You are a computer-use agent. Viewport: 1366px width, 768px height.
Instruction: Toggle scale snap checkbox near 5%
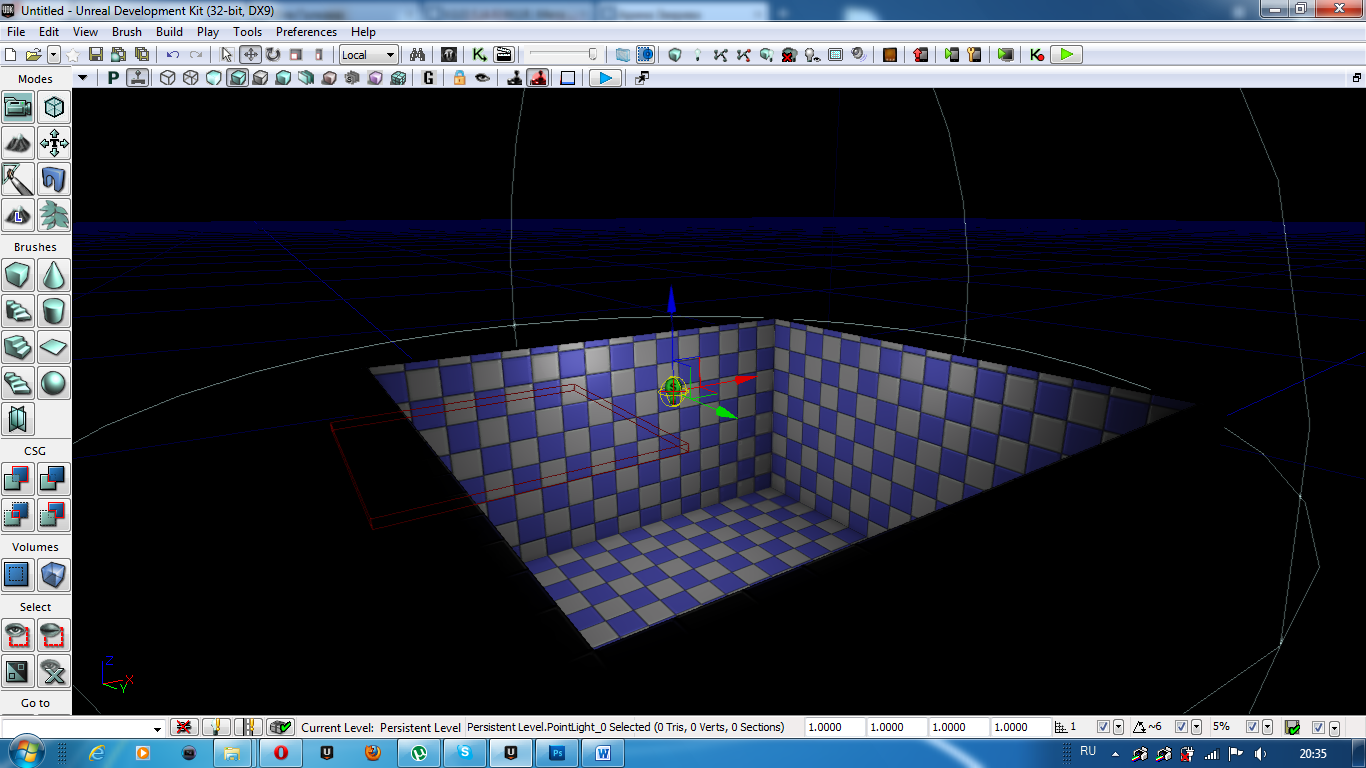click(1253, 727)
